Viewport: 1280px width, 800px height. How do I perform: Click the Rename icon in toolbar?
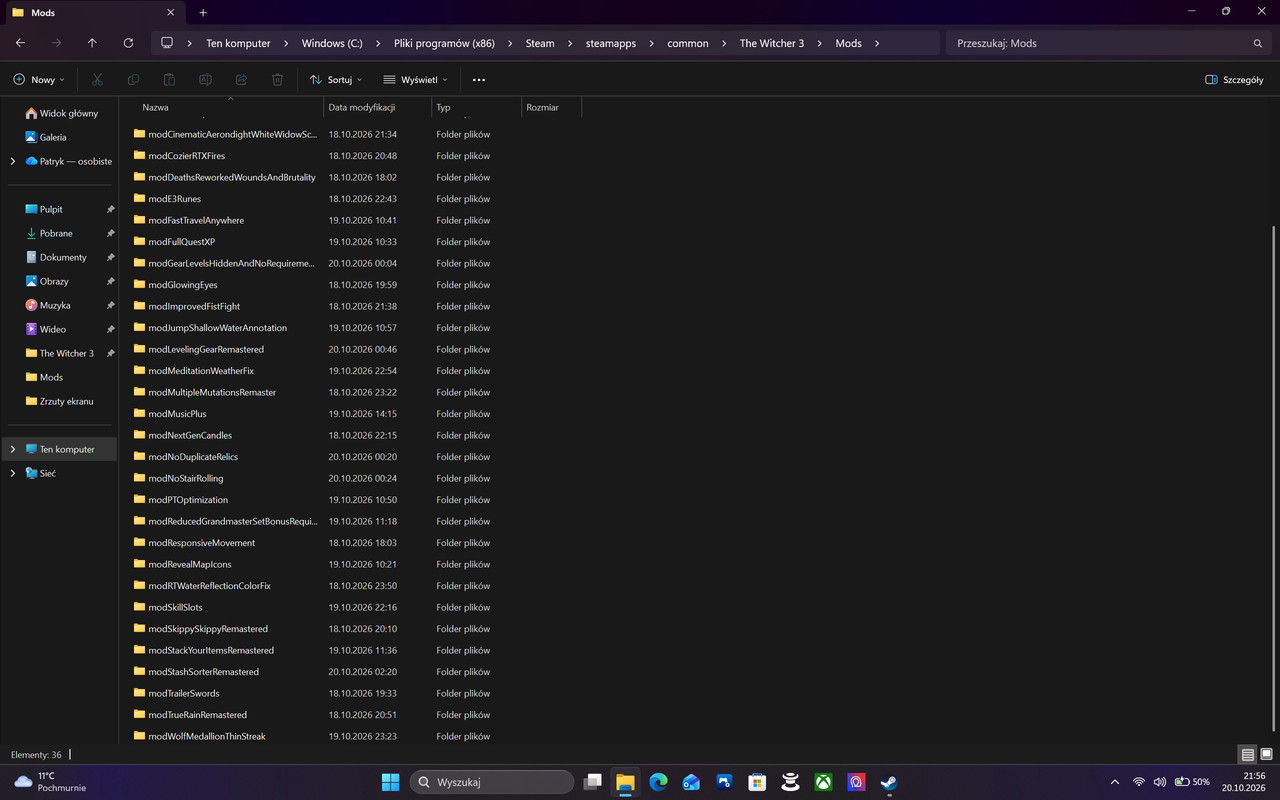205,80
